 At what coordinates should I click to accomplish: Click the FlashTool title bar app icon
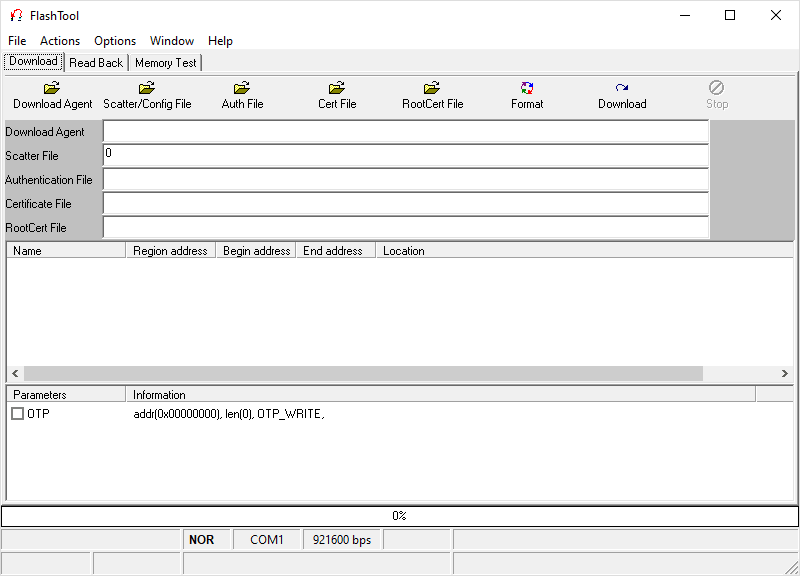pyautogui.click(x=16, y=15)
